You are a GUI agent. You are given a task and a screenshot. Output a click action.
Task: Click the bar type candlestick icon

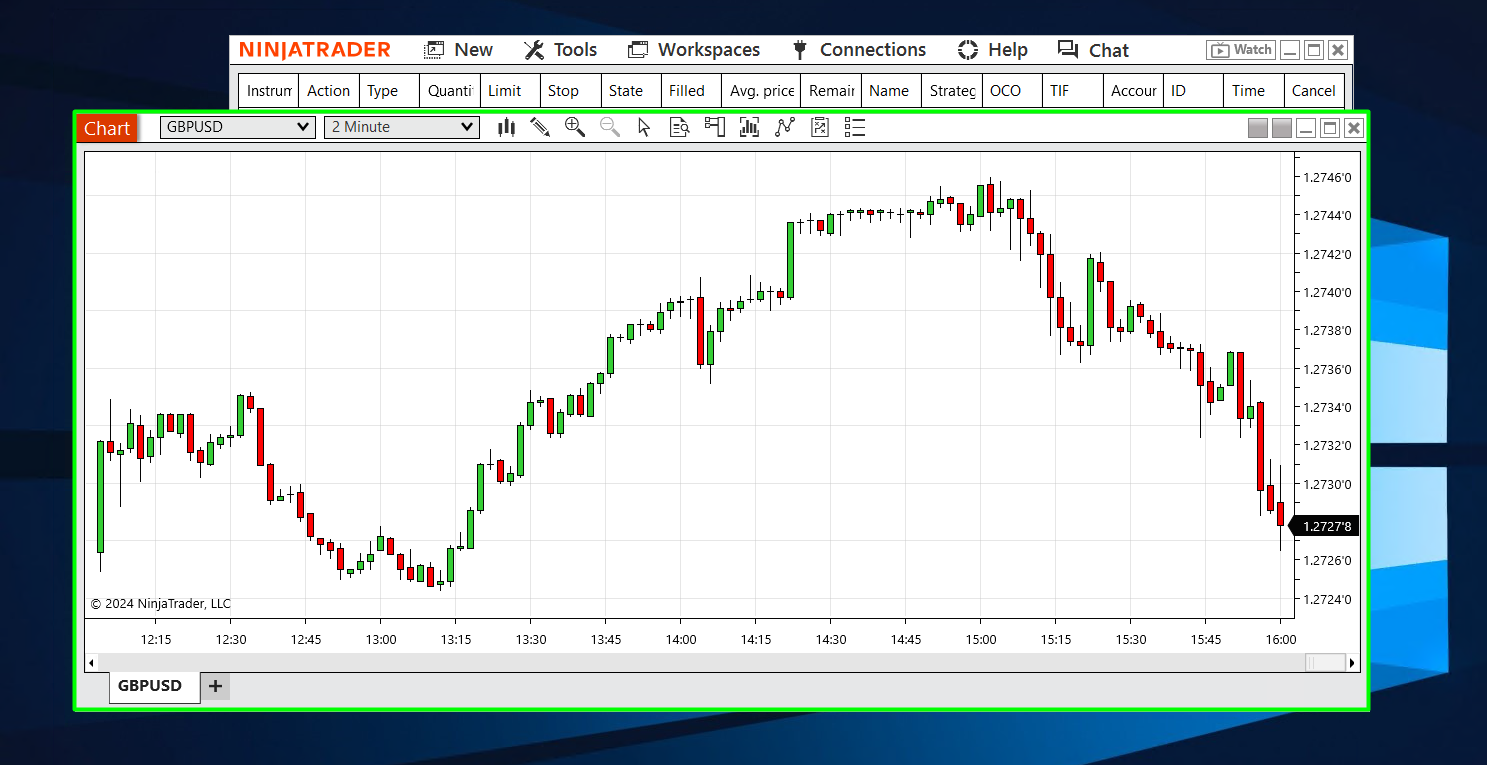(x=507, y=127)
